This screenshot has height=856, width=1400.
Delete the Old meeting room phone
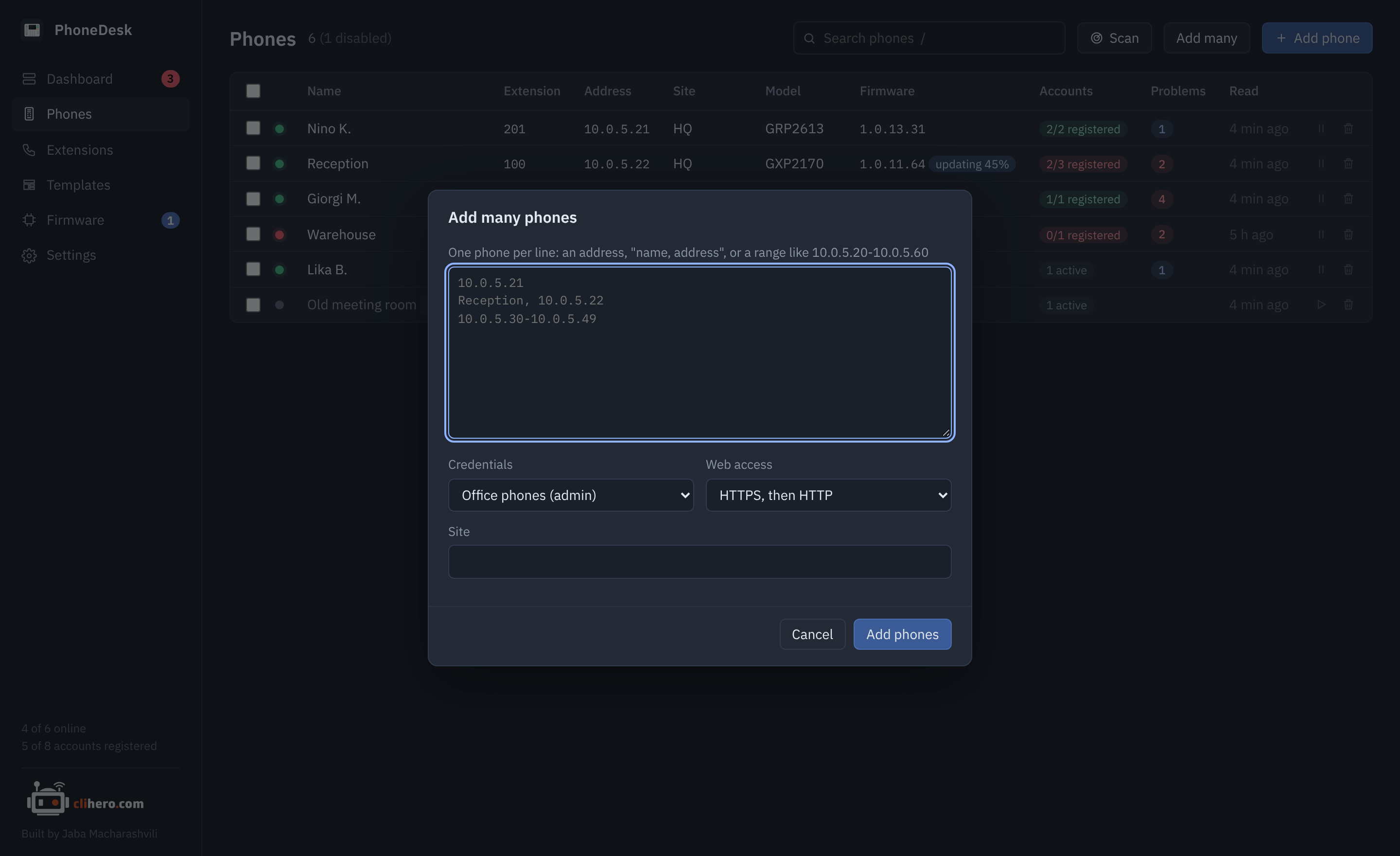tap(1348, 304)
